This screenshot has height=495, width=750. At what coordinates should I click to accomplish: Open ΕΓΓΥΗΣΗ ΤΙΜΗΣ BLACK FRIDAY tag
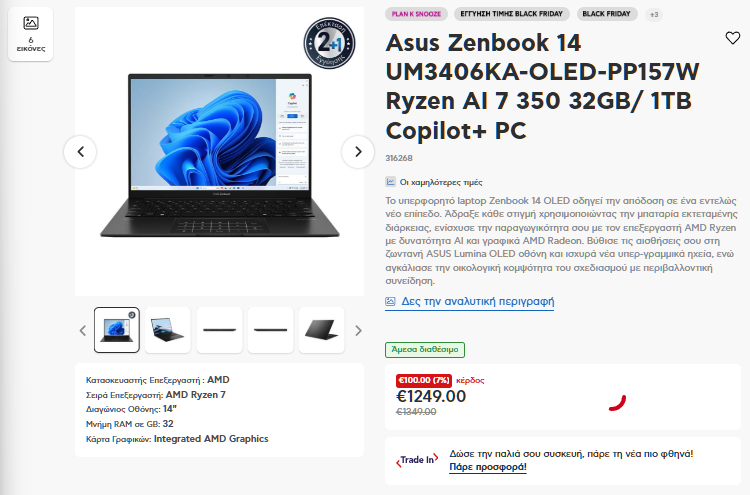pos(511,14)
